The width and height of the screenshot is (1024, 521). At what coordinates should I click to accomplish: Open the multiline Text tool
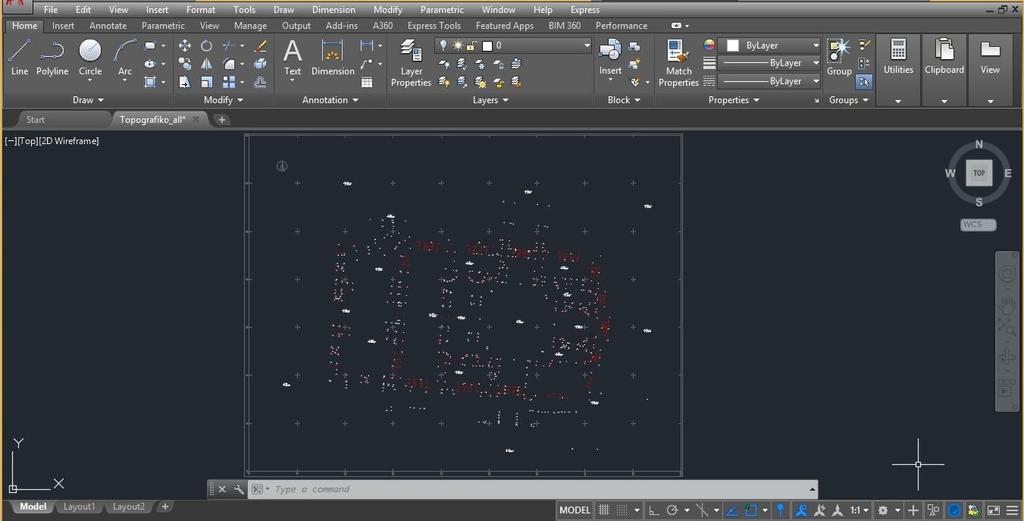click(293, 57)
